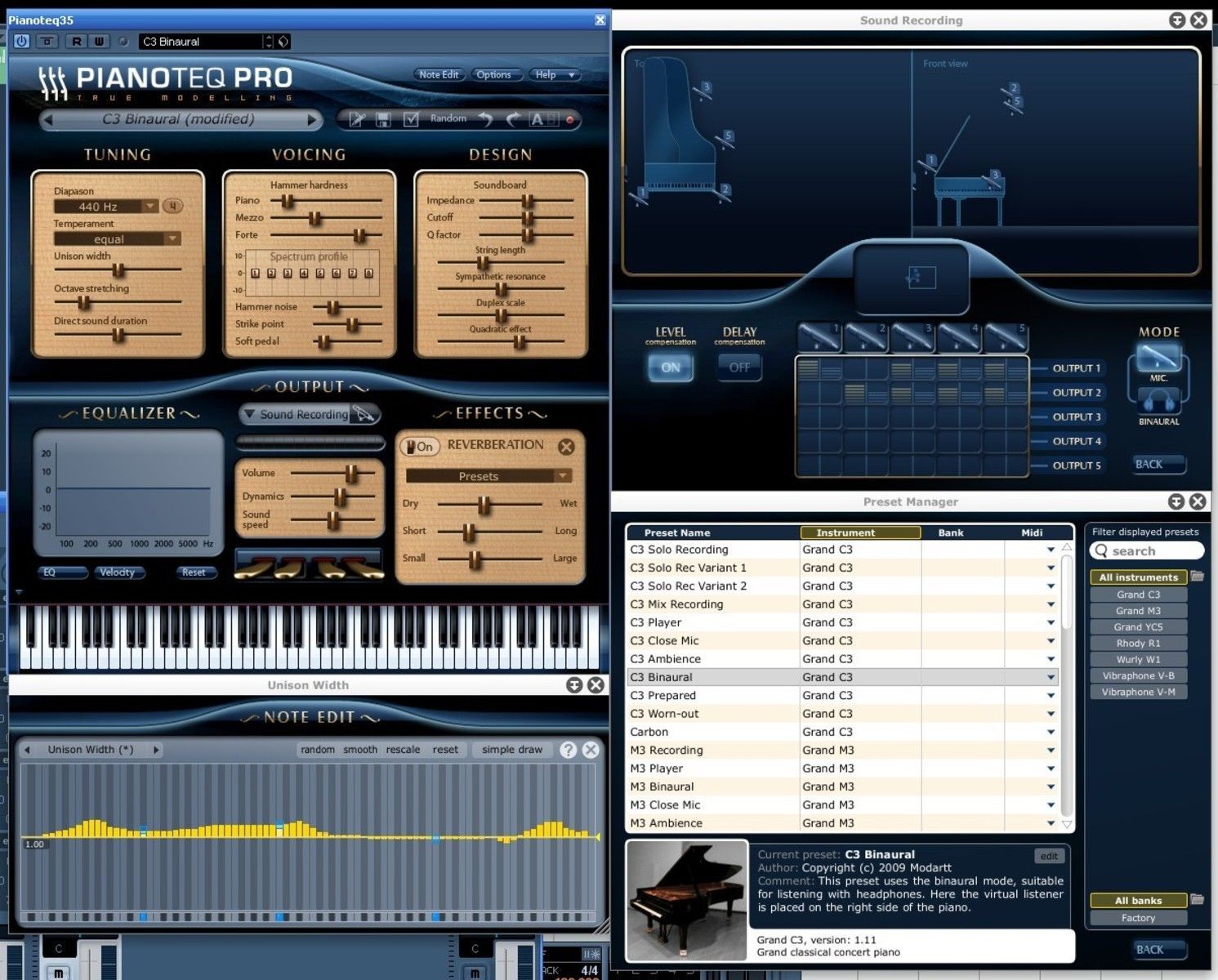Viewport: 1218px width, 980px height.
Task: Toggle Delay compensation OFF button
Action: 739,367
